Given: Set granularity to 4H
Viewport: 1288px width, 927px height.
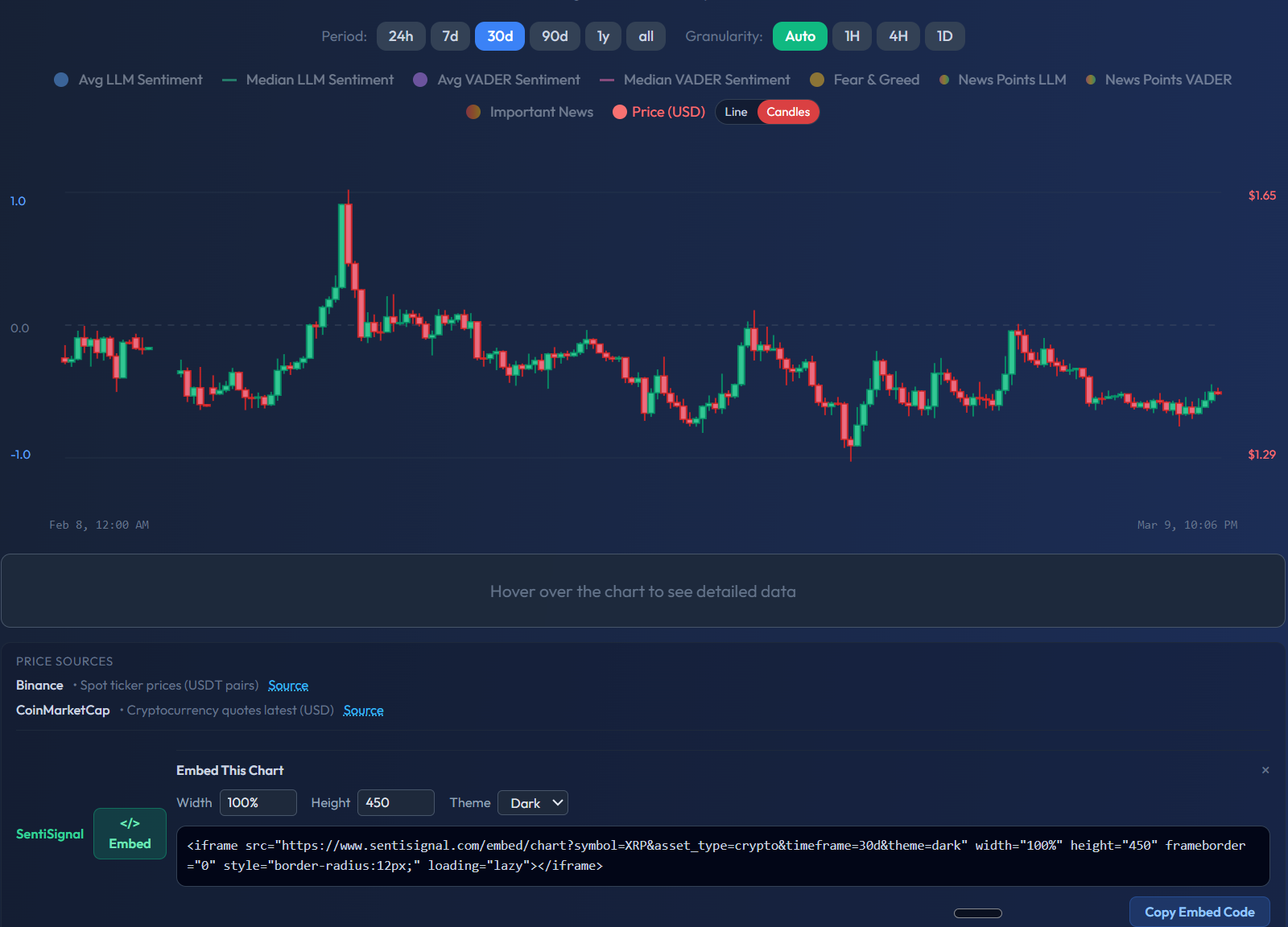Looking at the screenshot, I should [x=898, y=36].
